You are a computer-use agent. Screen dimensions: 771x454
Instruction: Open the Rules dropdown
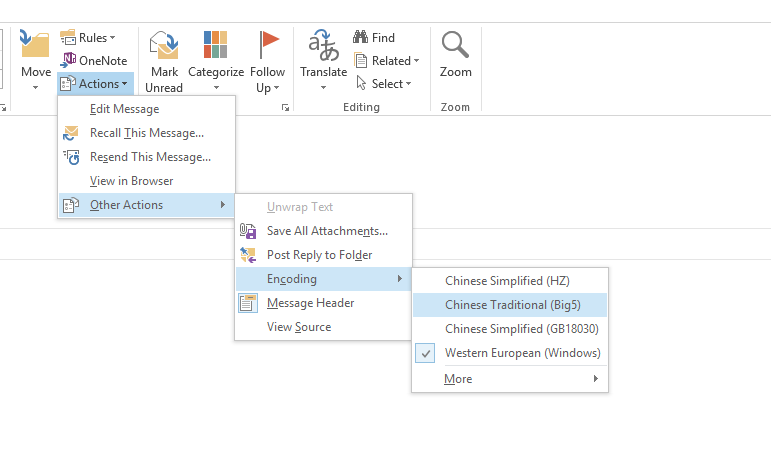(89, 38)
